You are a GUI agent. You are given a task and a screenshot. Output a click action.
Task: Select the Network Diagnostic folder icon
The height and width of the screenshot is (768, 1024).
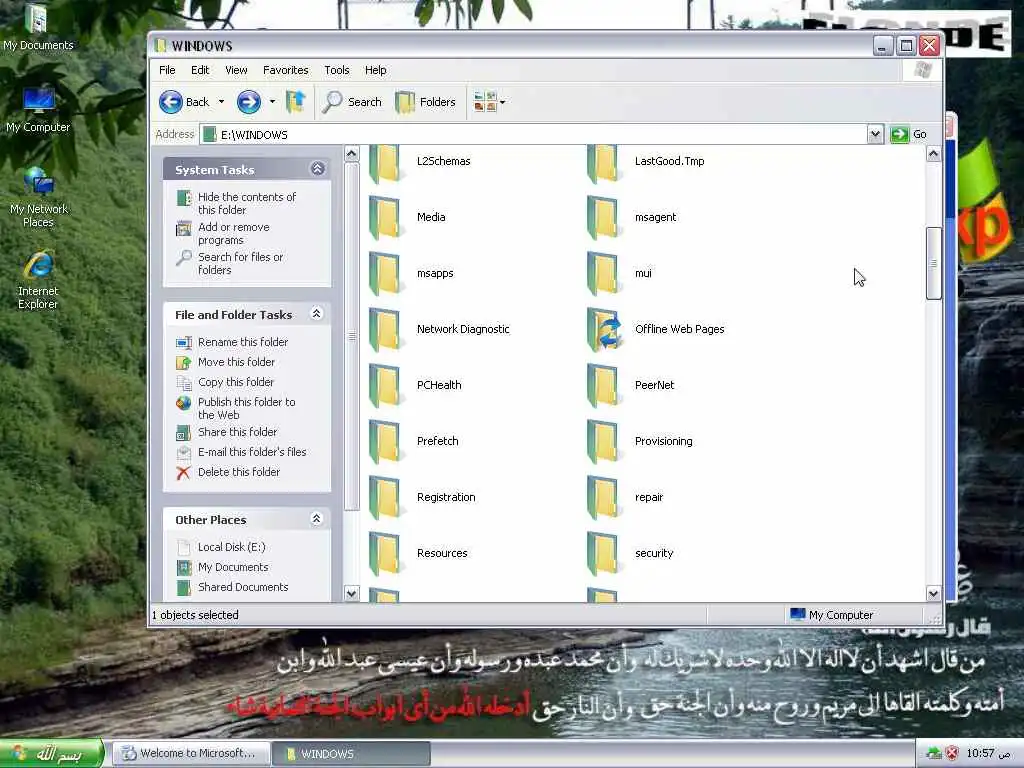(384, 330)
